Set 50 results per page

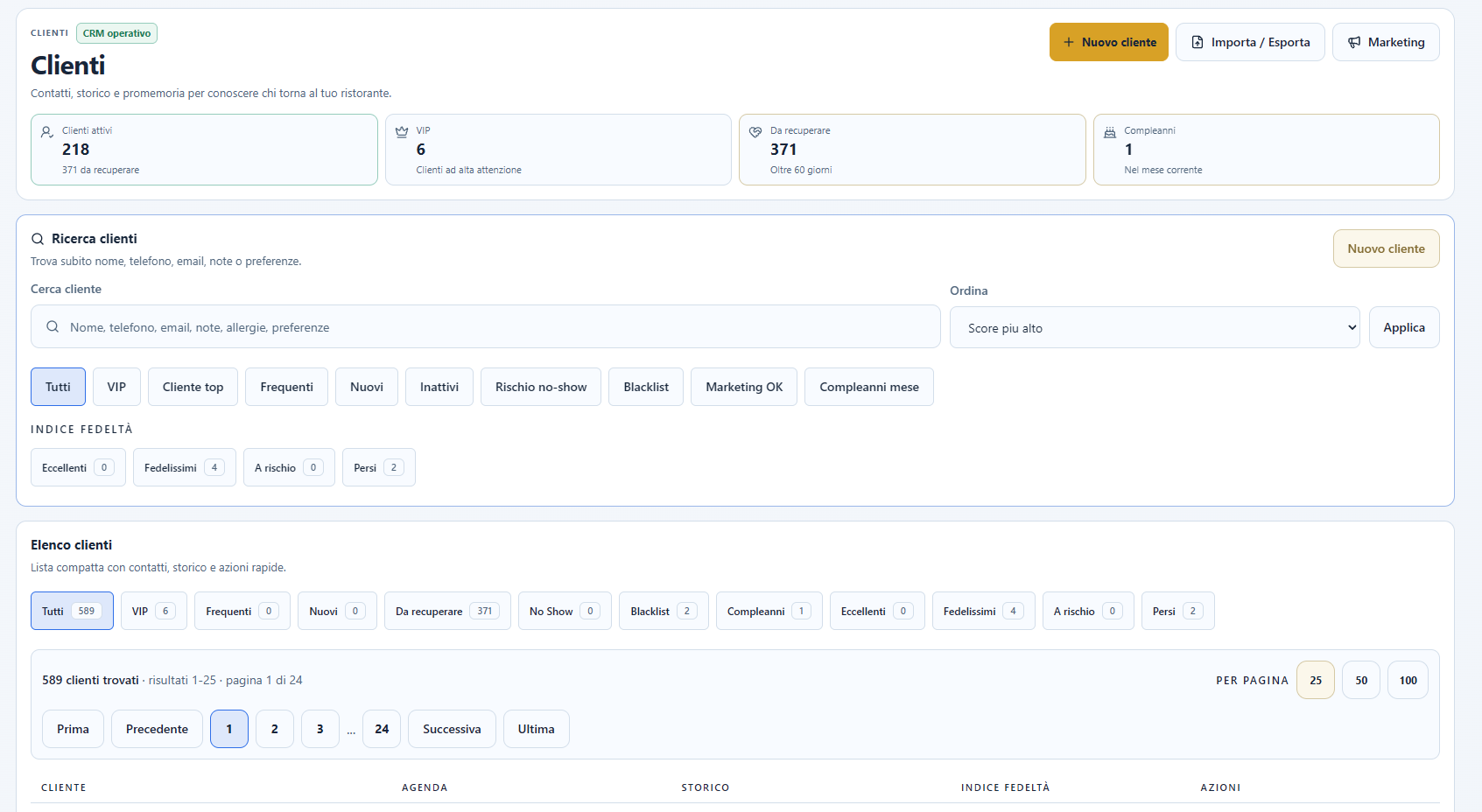point(1361,680)
